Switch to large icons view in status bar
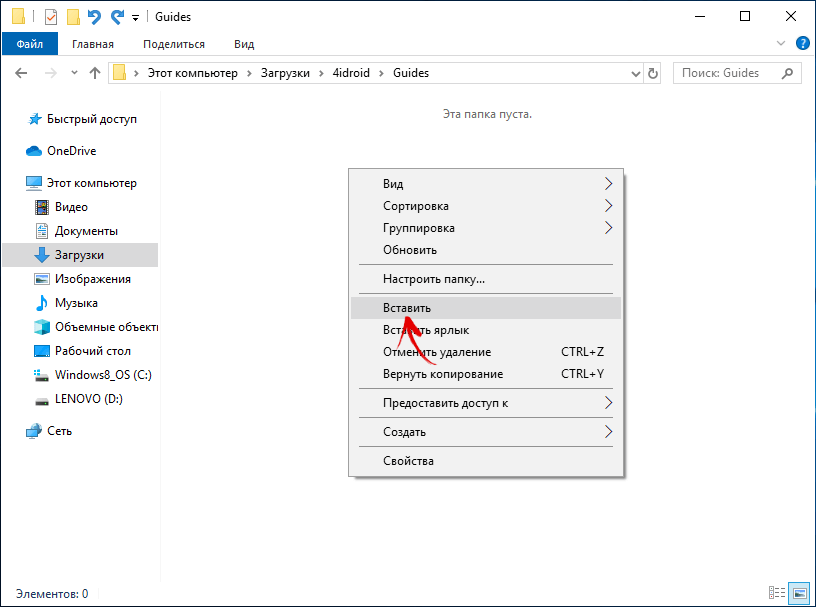 [x=798, y=594]
